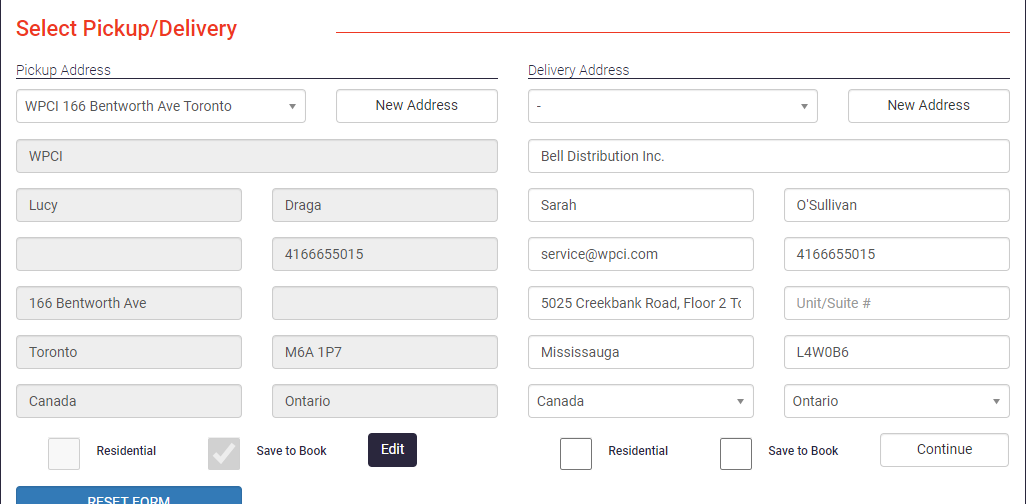Screen dimensions: 1026x504
Task: Select the service@wpci.com email field
Action: pos(641,254)
